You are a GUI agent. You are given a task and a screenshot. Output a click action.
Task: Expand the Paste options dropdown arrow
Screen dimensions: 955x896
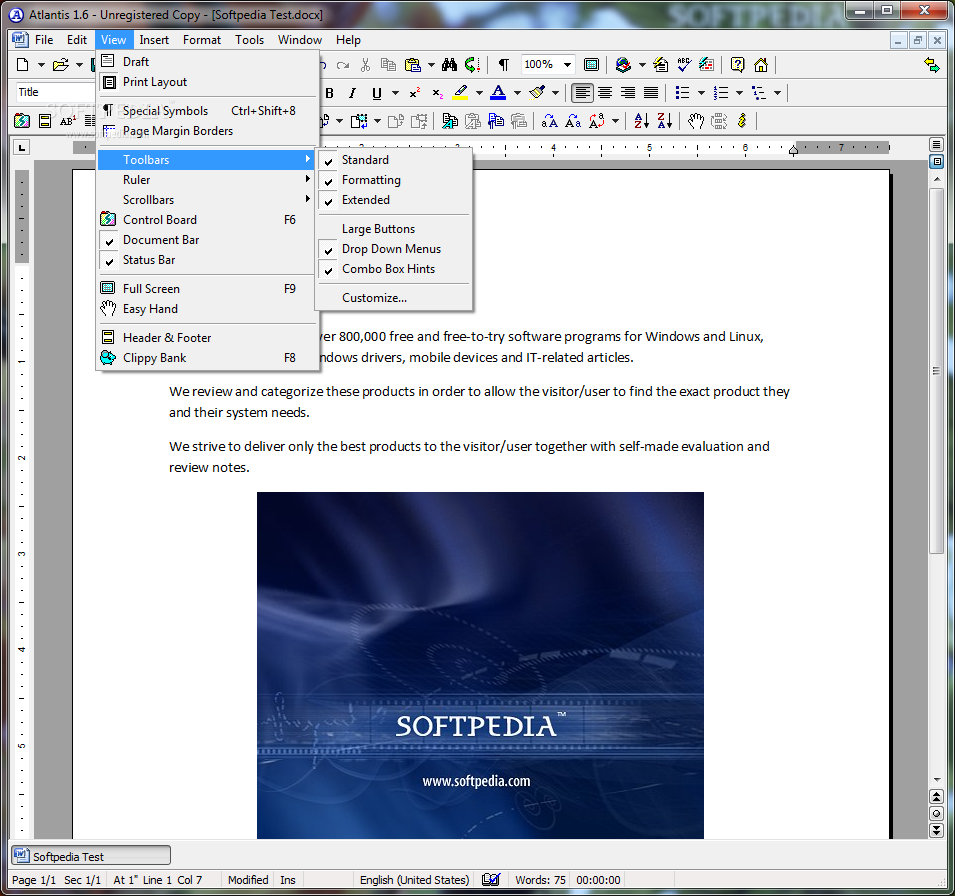coord(431,65)
